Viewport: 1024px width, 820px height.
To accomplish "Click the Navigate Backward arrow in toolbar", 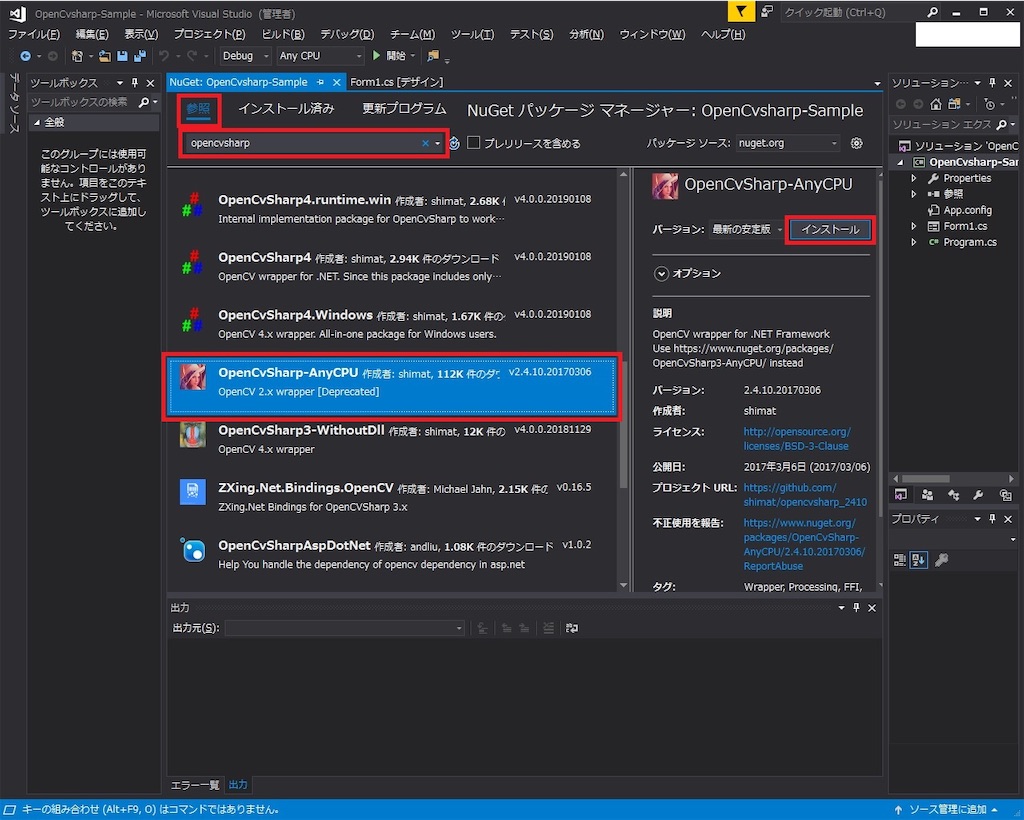I will (25, 56).
